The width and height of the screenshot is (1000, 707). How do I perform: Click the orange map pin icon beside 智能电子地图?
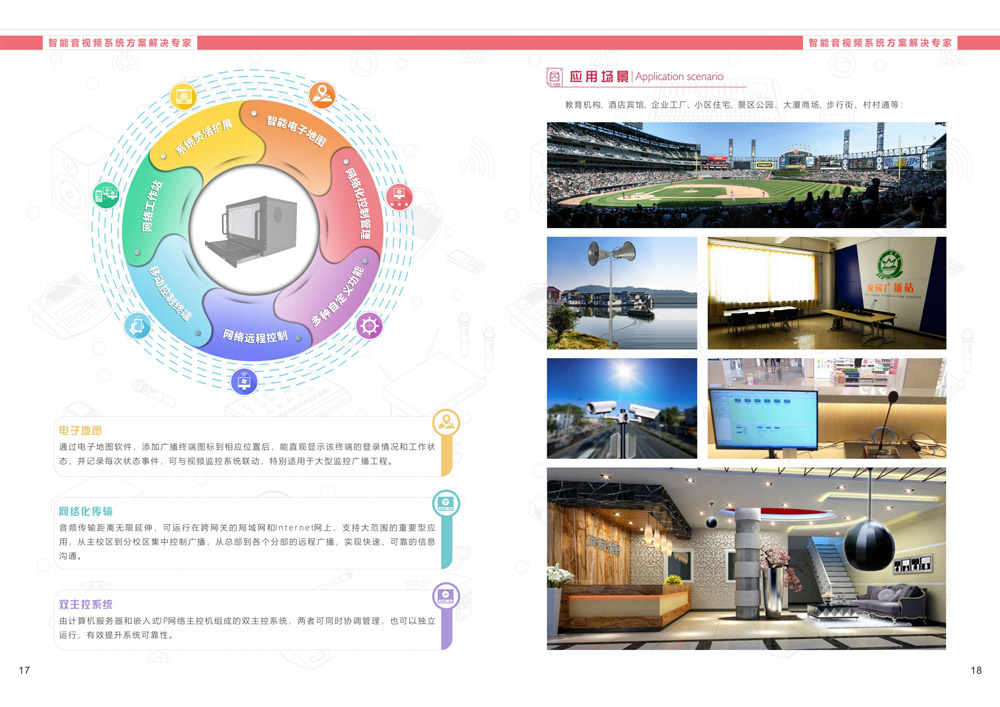point(322,95)
